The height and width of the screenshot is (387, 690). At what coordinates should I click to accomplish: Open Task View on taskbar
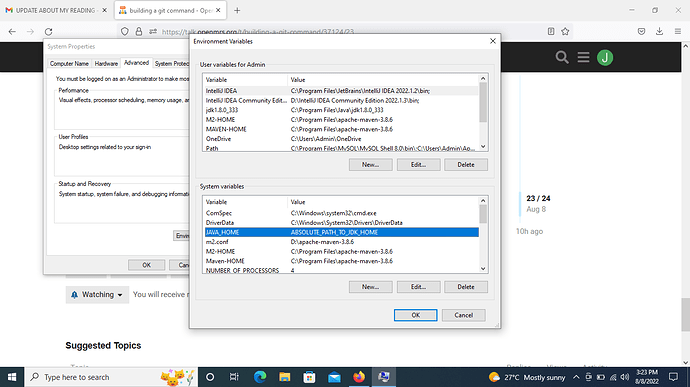[x=234, y=377]
